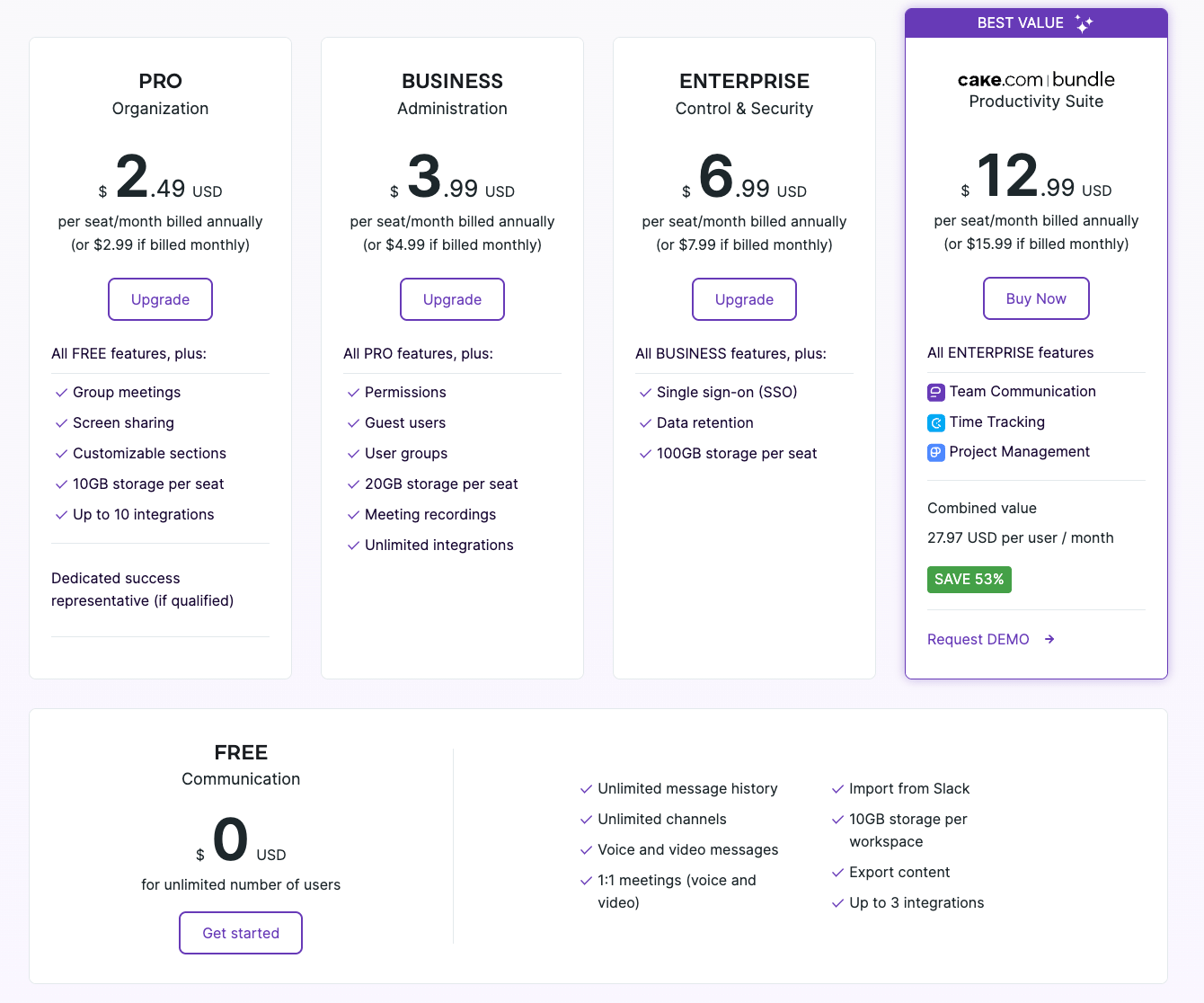Click the Time Tracking app icon

pyautogui.click(x=935, y=422)
